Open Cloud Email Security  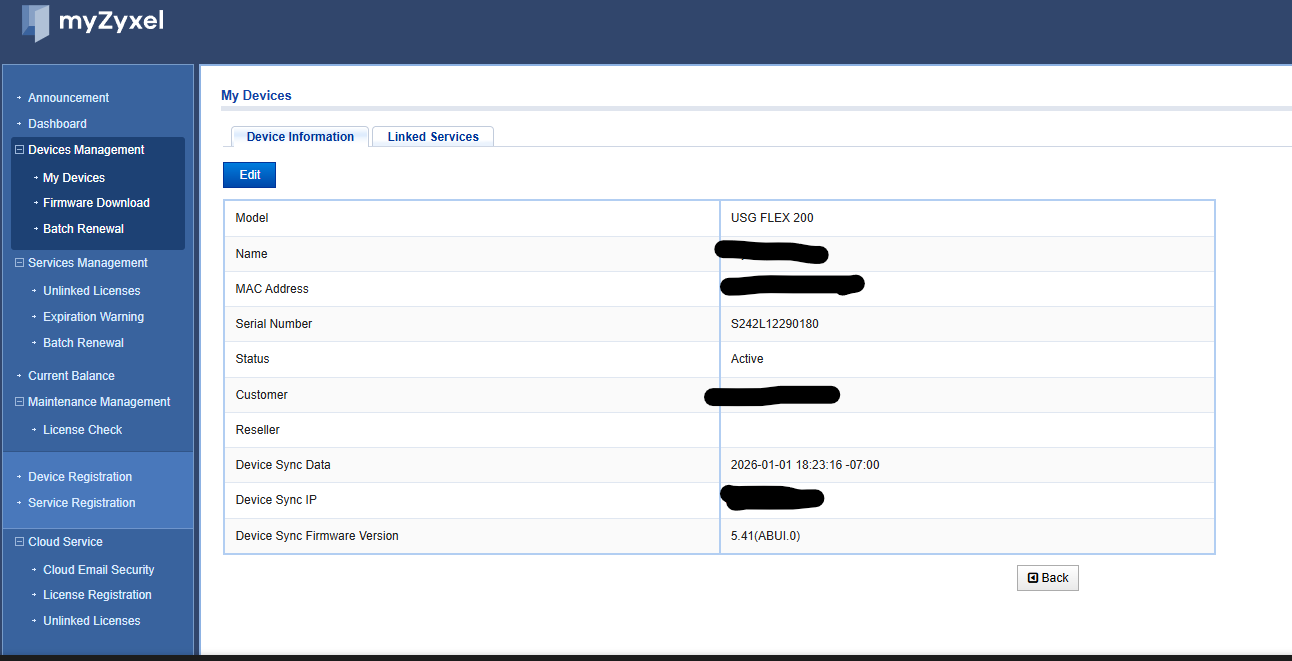point(98,570)
